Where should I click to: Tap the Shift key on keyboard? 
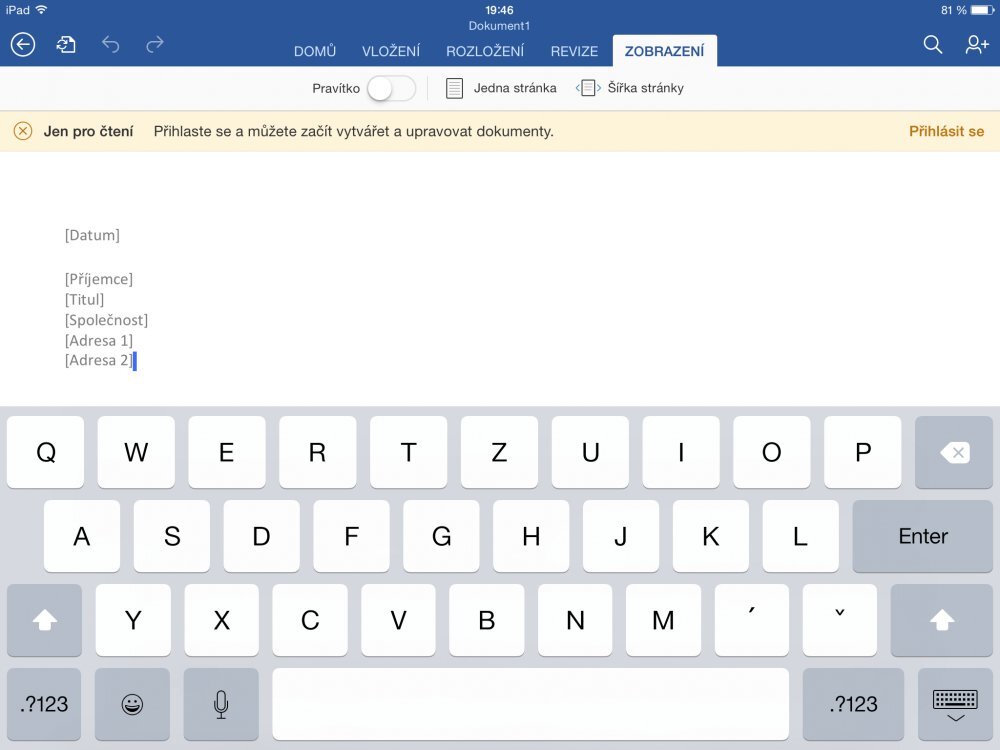(x=44, y=620)
